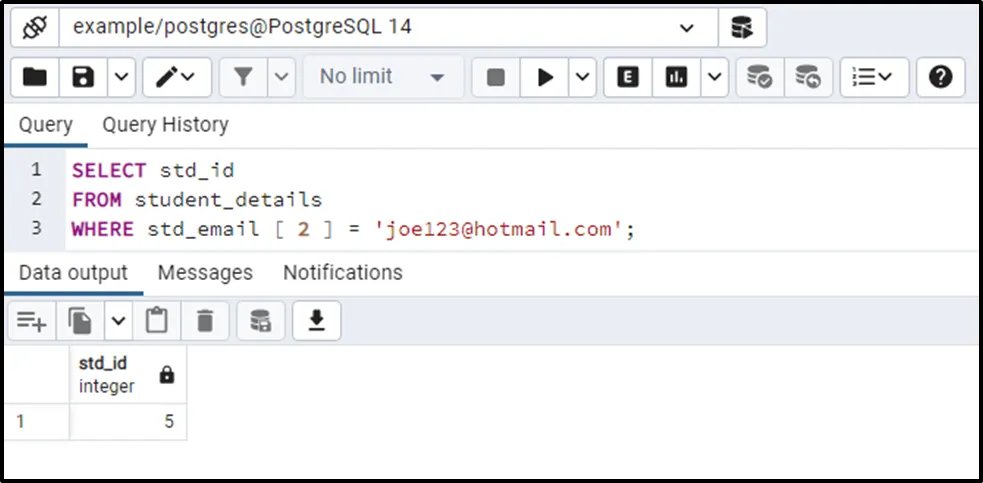Stop the running query

coord(495,77)
